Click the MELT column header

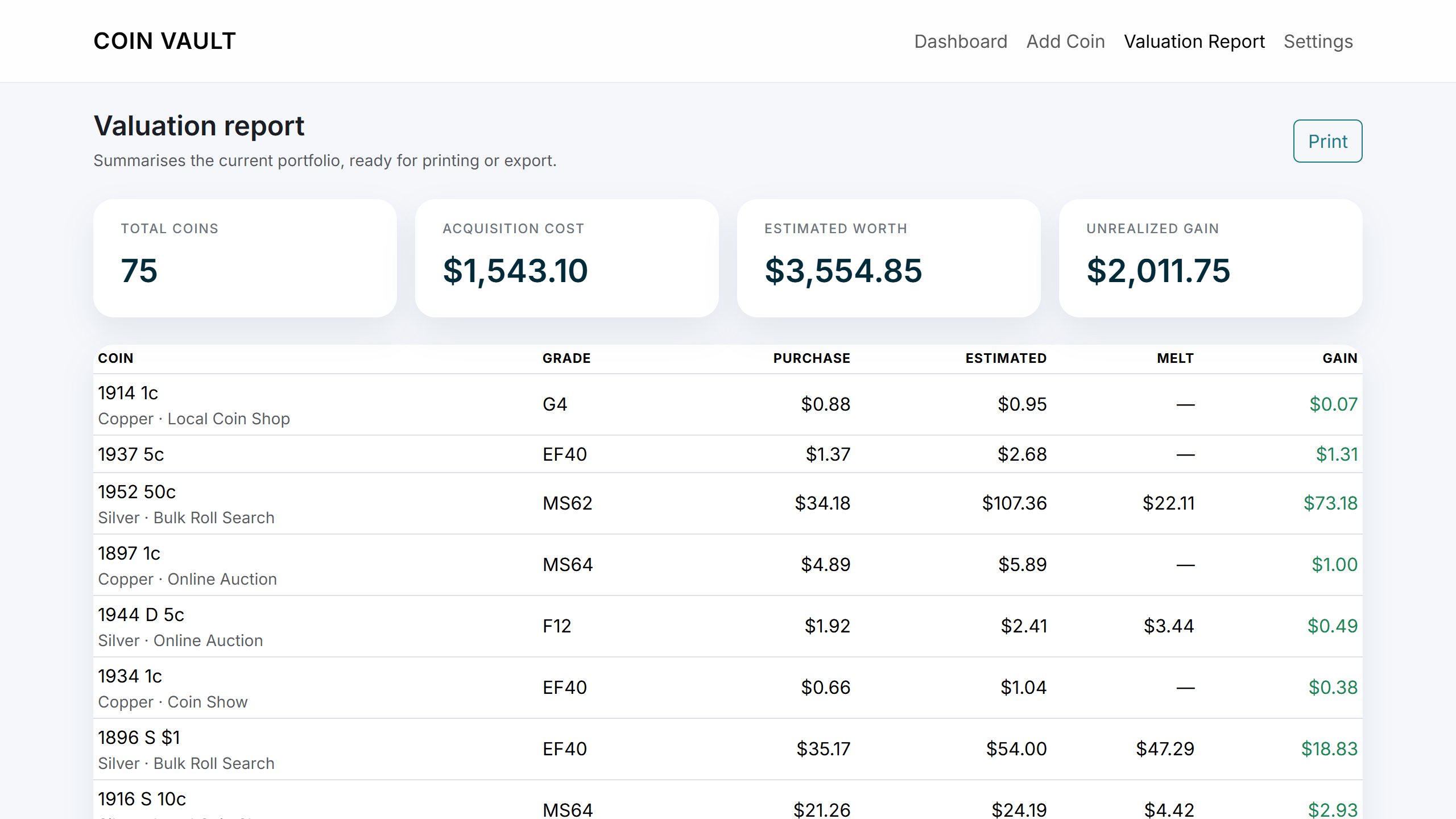click(x=1175, y=358)
